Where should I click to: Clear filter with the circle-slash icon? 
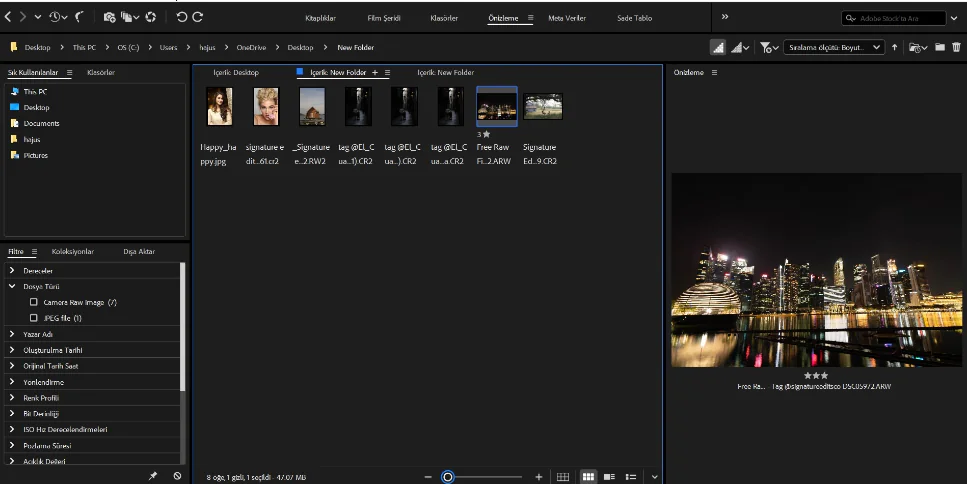177,476
